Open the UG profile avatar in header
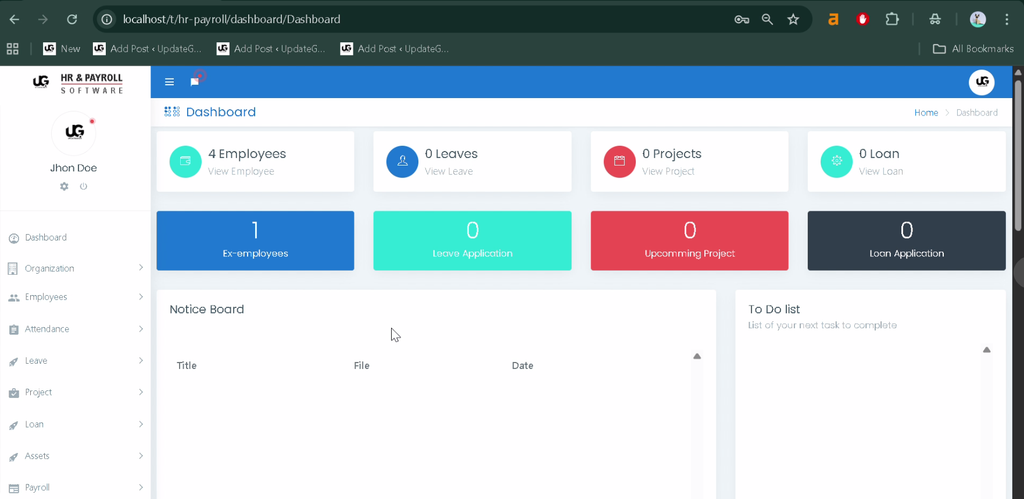The height and width of the screenshot is (499, 1024). coord(981,82)
